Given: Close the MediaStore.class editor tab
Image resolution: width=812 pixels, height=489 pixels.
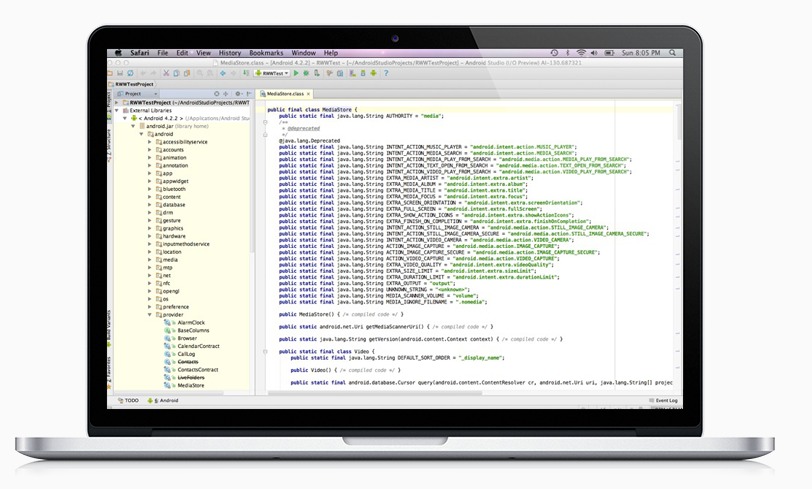Looking at the screenshot, I should coord(309,94).
